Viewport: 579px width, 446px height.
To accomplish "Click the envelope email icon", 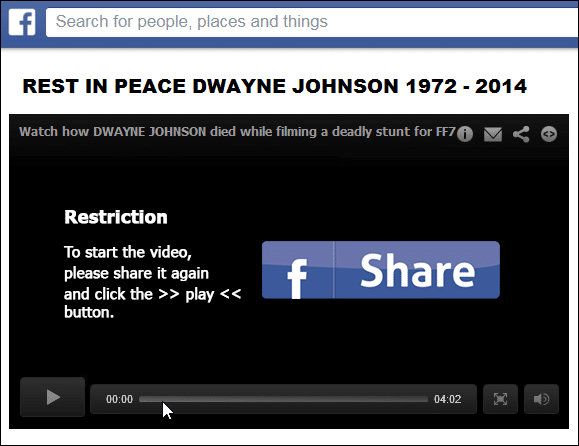I will [x=493, y=134].
